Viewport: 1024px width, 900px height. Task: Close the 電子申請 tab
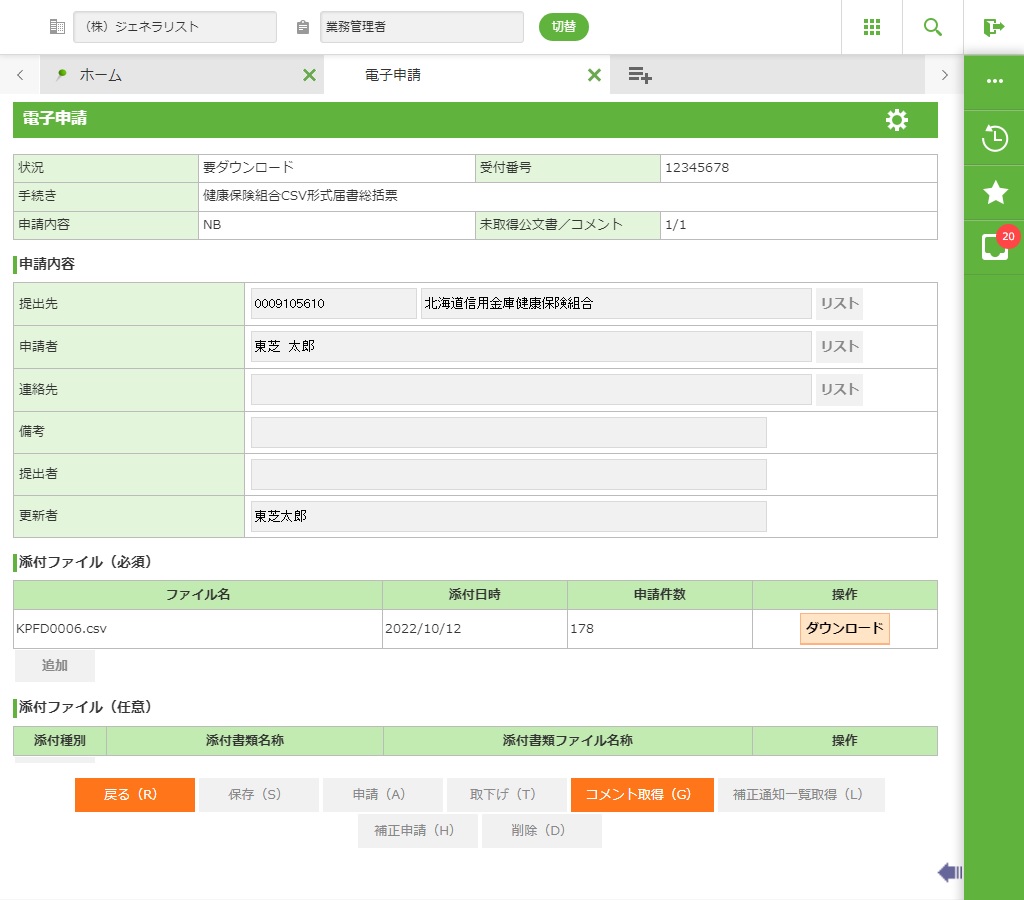click(x=594, y=75)
